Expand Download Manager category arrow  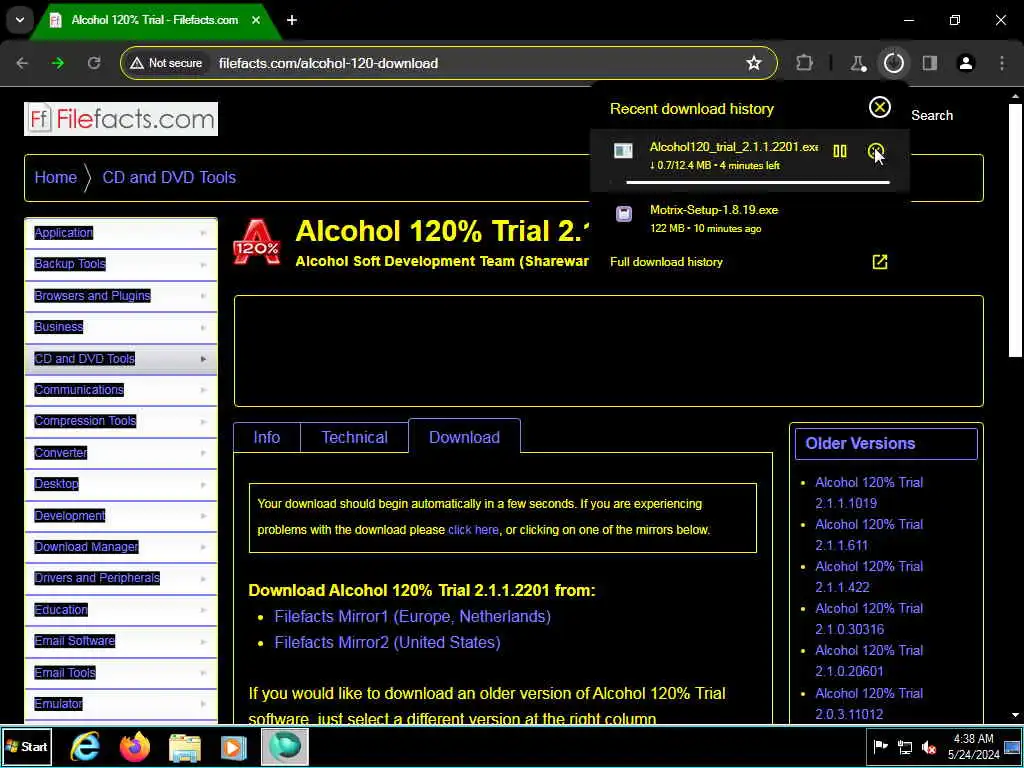203,547
